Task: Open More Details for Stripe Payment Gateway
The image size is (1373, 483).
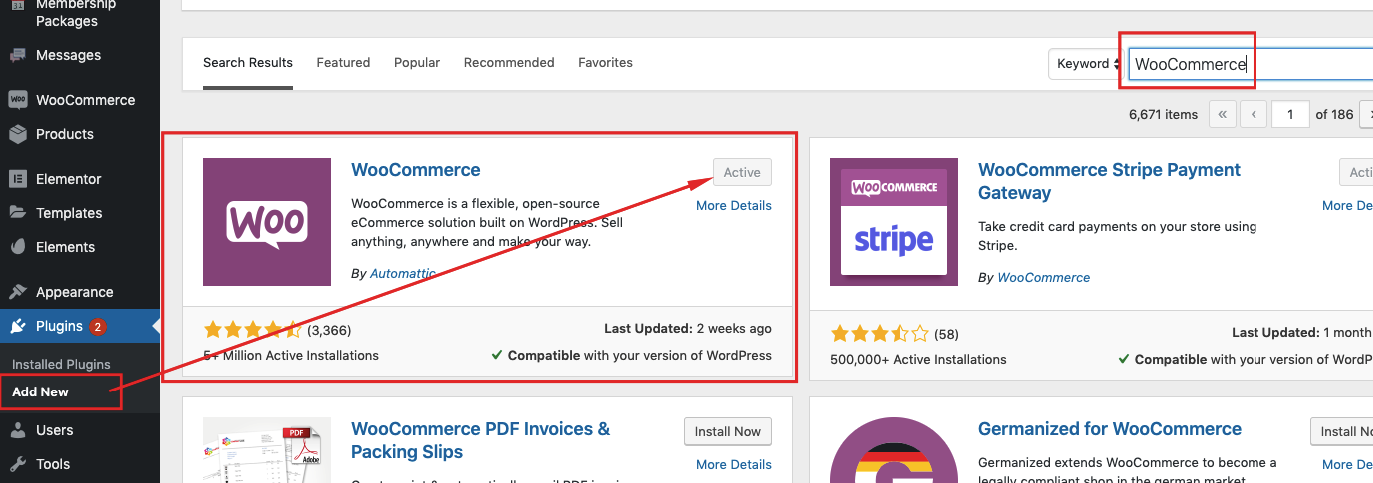Action: [1347, 205]
